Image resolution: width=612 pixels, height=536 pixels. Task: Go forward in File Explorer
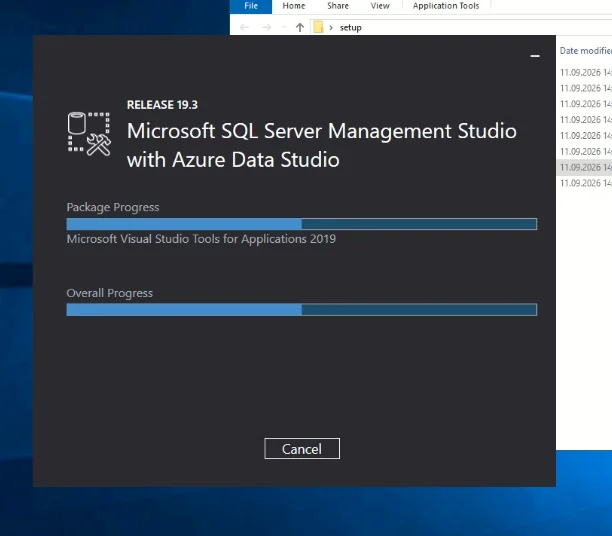click(x=266, y=27)
